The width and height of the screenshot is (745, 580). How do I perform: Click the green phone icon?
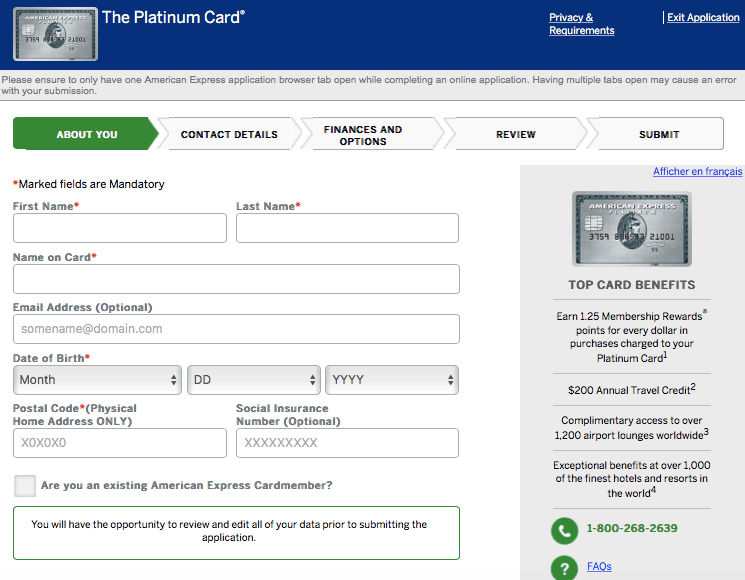[565, 529]
